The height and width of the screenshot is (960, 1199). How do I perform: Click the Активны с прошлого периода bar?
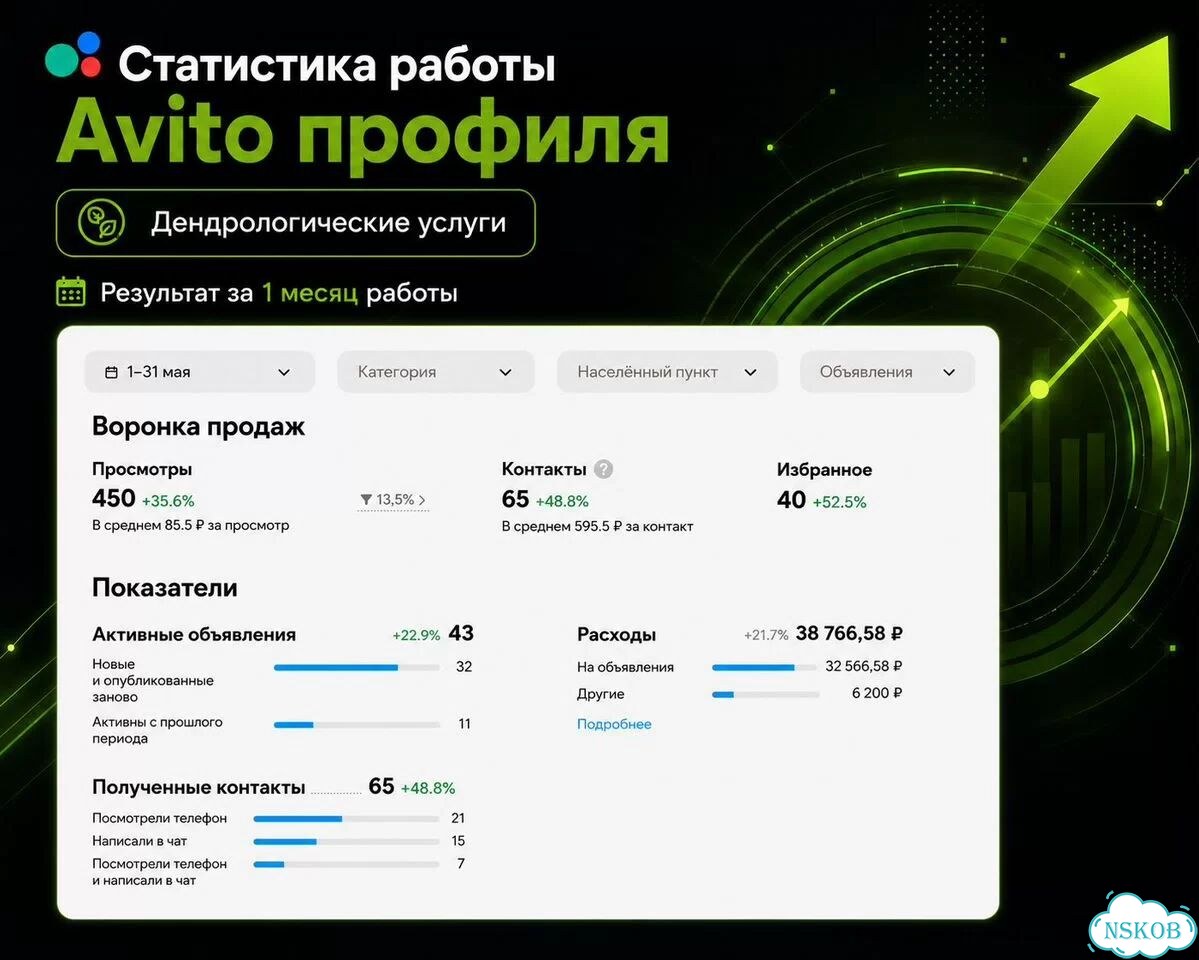356,724
